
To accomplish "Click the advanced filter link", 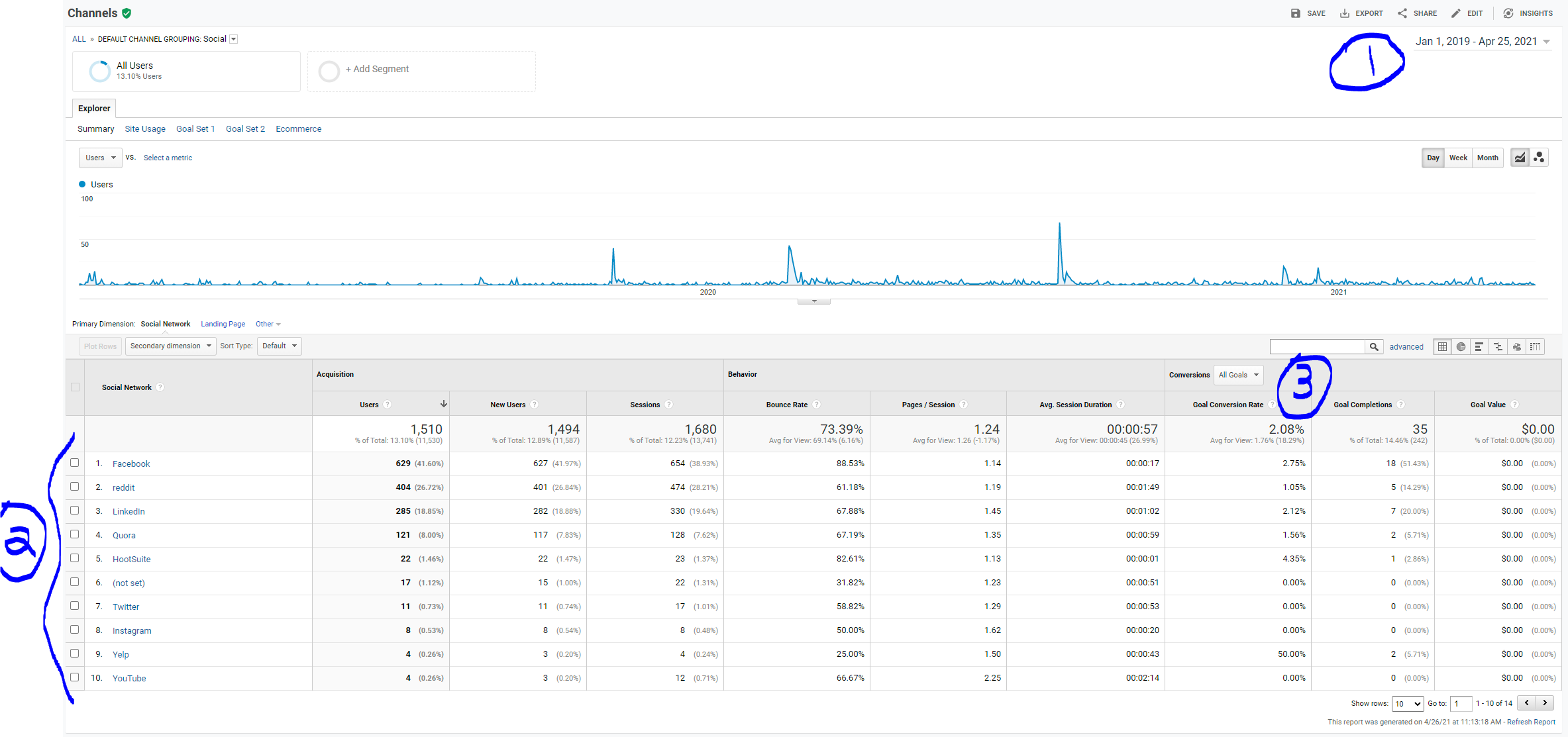I will pos(1406,347).
